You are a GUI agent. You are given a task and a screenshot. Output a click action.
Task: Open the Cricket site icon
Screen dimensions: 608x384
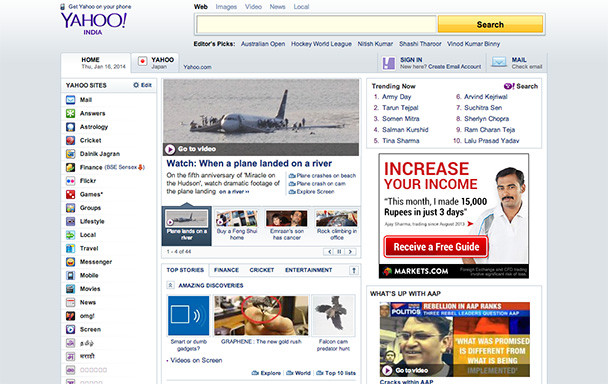click(70, 140)
